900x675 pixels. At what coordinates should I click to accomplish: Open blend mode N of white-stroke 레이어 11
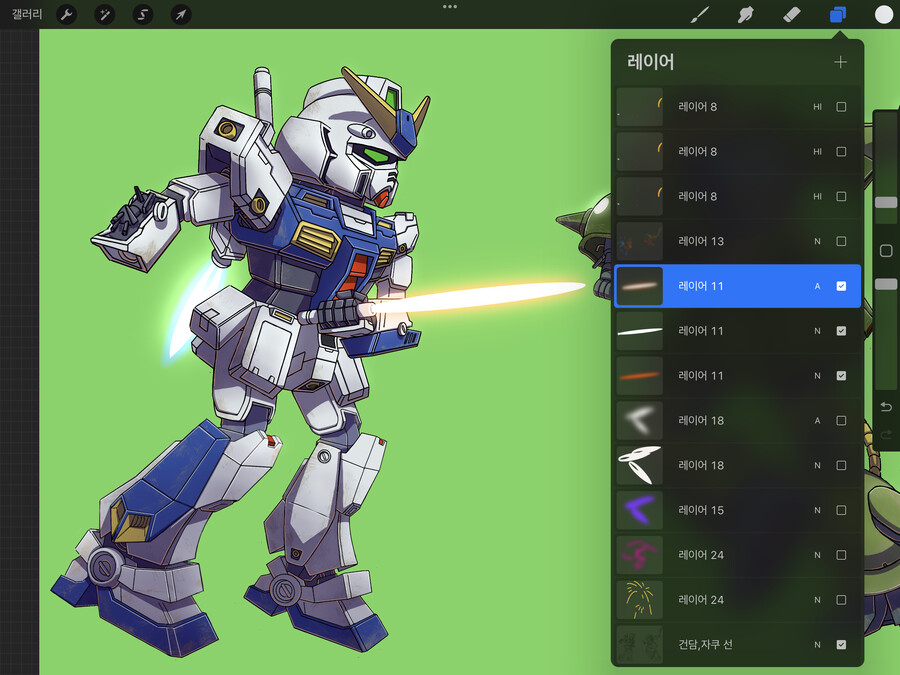(817, 331)
